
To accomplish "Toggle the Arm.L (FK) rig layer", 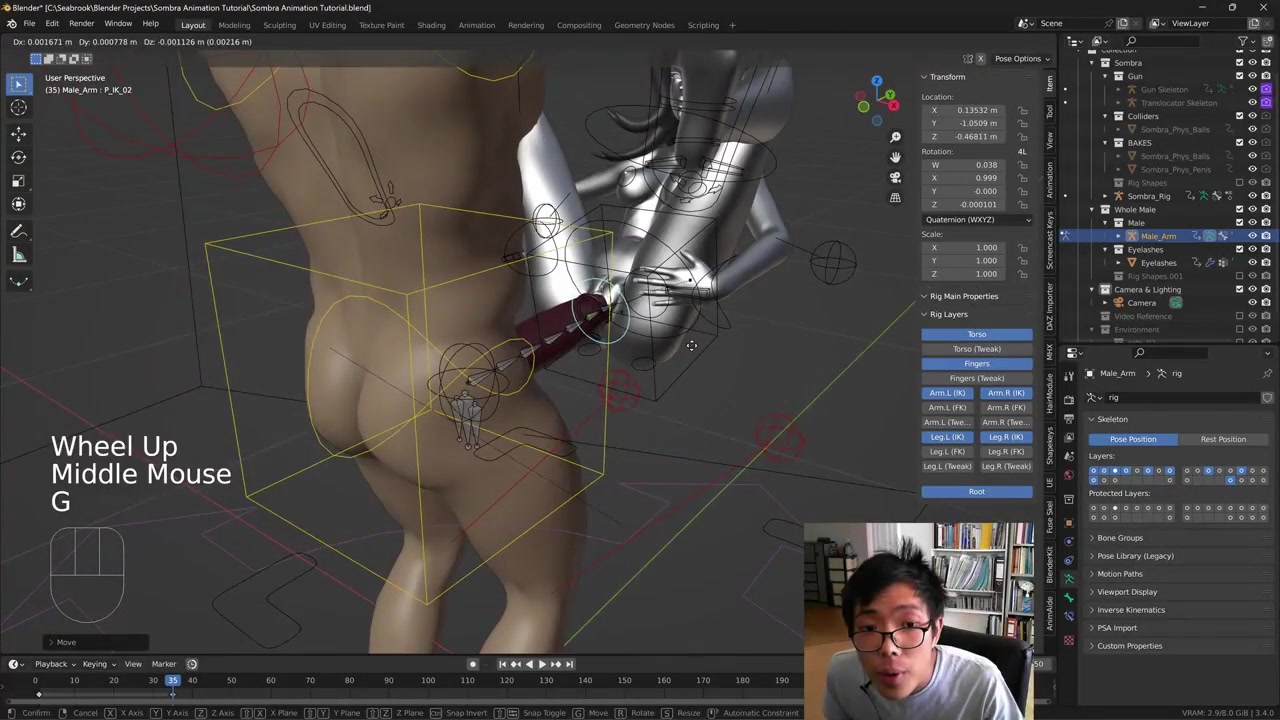I will pos(947,408).
